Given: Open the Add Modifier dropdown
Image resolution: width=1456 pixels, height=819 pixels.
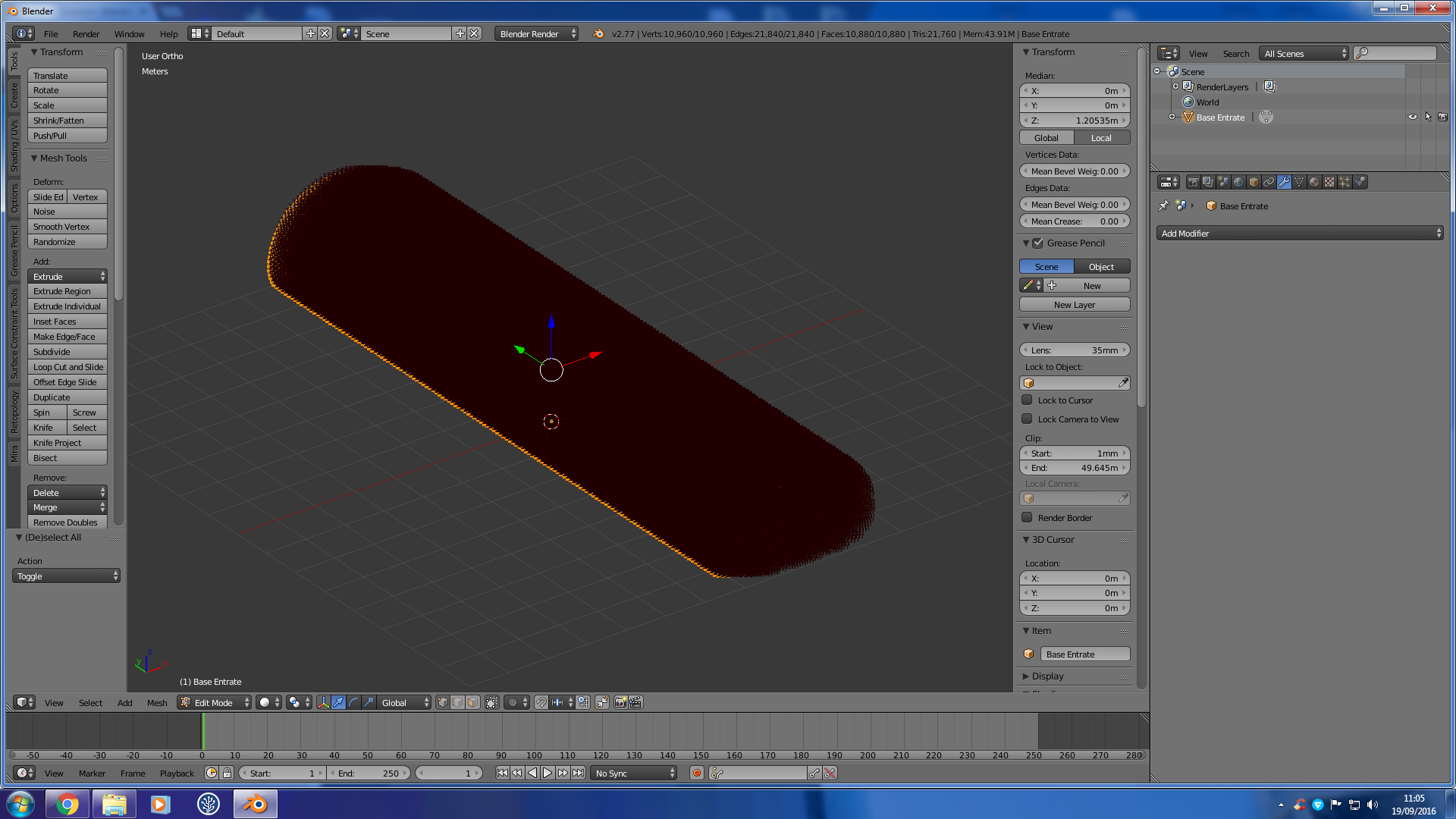Looking at the screenshot, I should click(1300, 233).
